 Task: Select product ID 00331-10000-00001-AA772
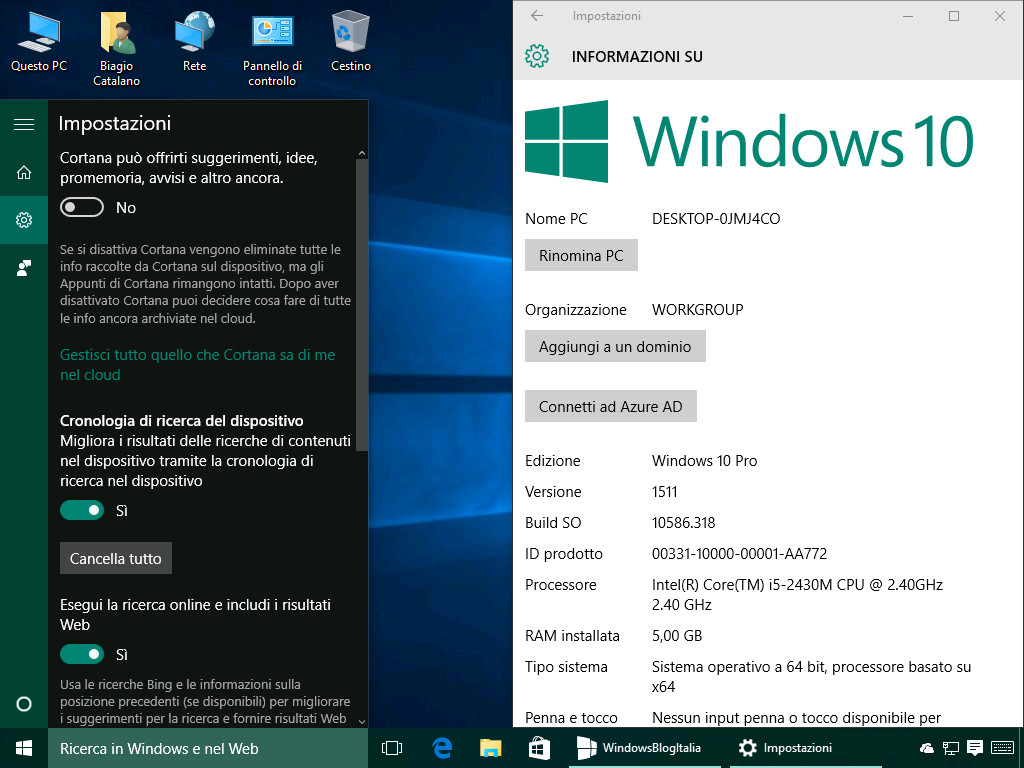pyautogui.click(x=739, y=554)
